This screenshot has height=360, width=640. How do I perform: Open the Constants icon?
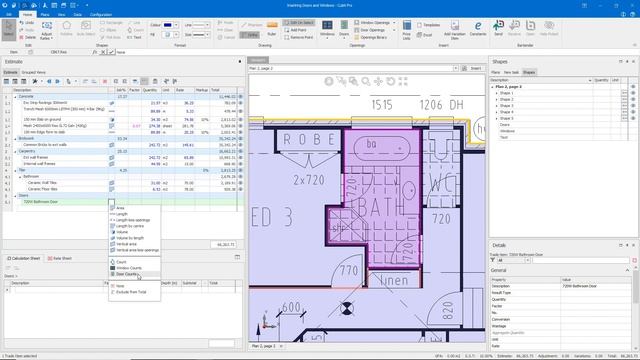(x=478, y=29)
